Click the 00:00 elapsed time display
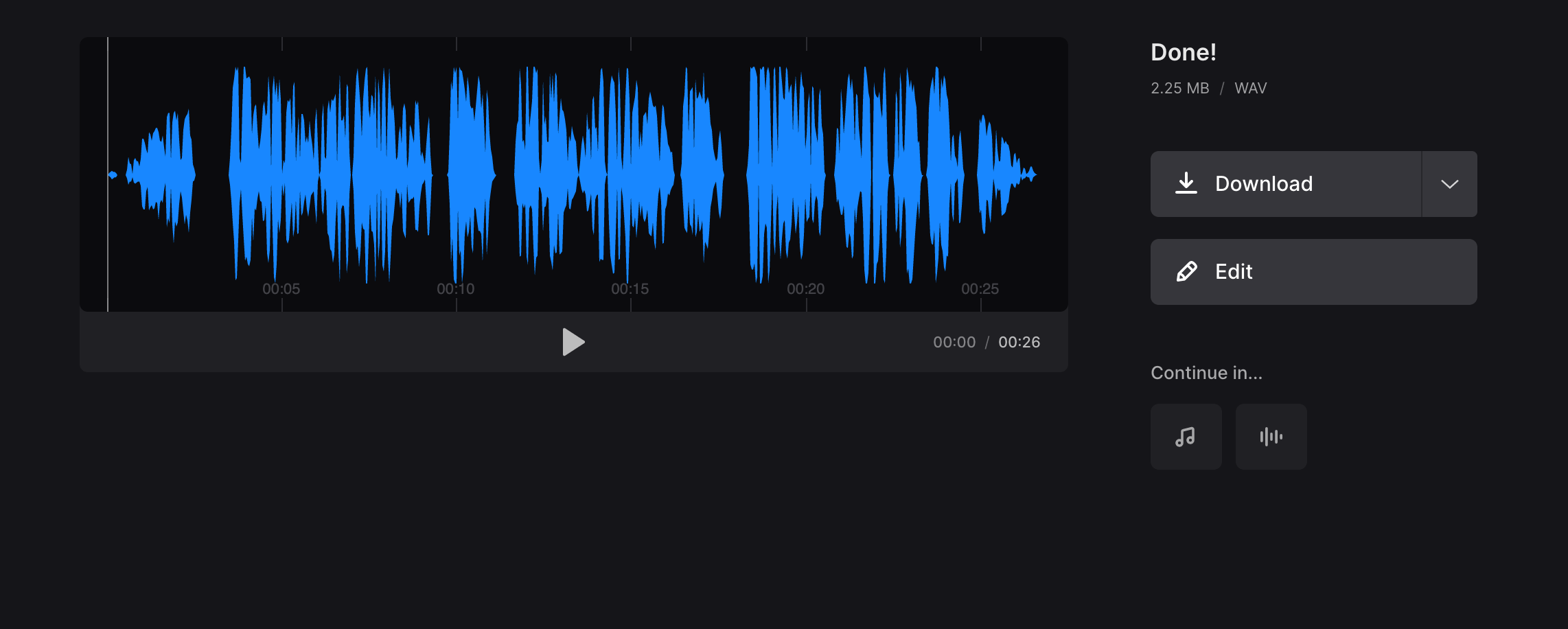Screen dimensions: 1568x629 pyautogui.click(x=955, y=341)
